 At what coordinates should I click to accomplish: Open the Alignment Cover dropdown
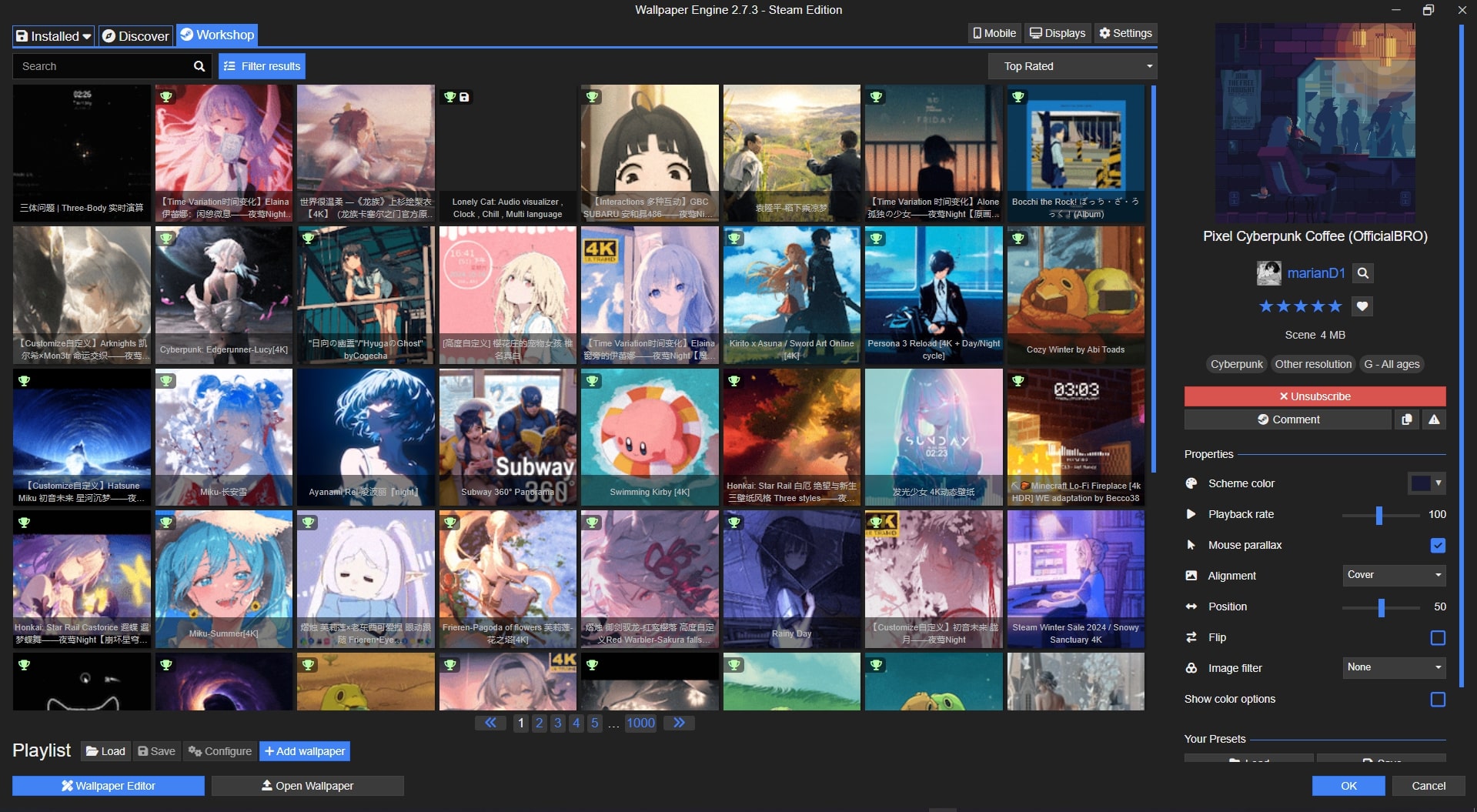1394,575
